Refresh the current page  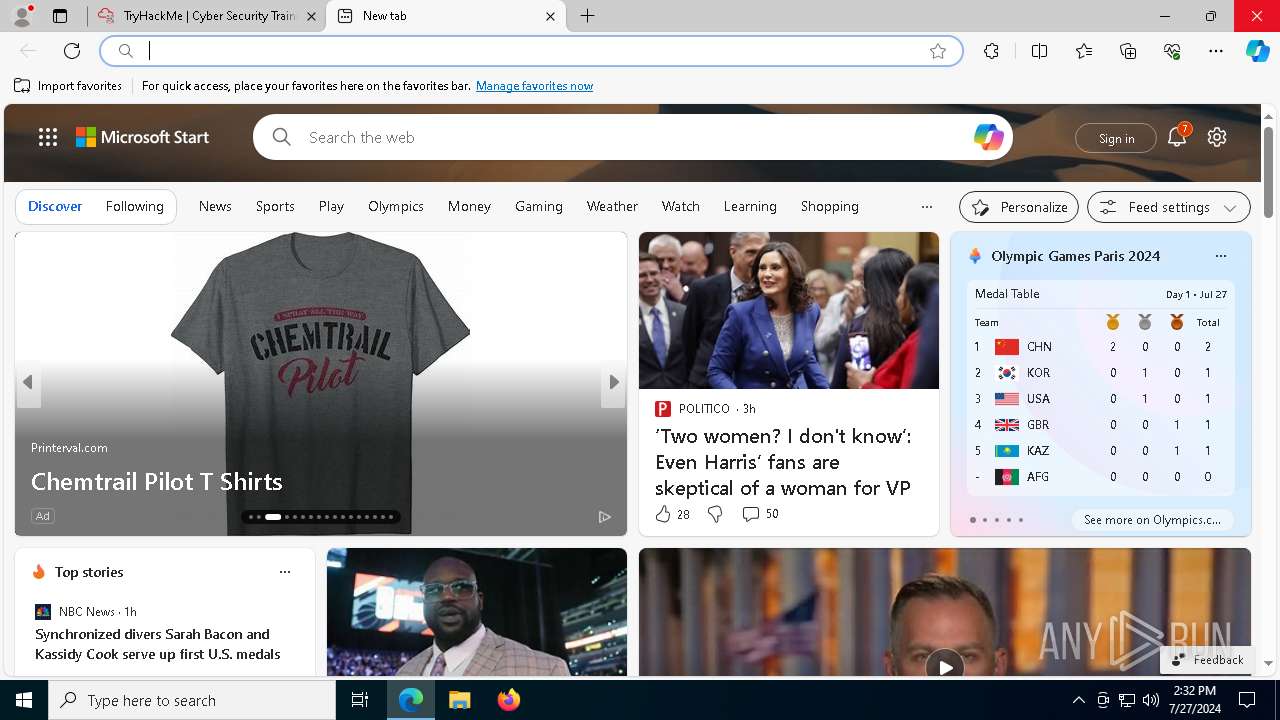point(72,51)
